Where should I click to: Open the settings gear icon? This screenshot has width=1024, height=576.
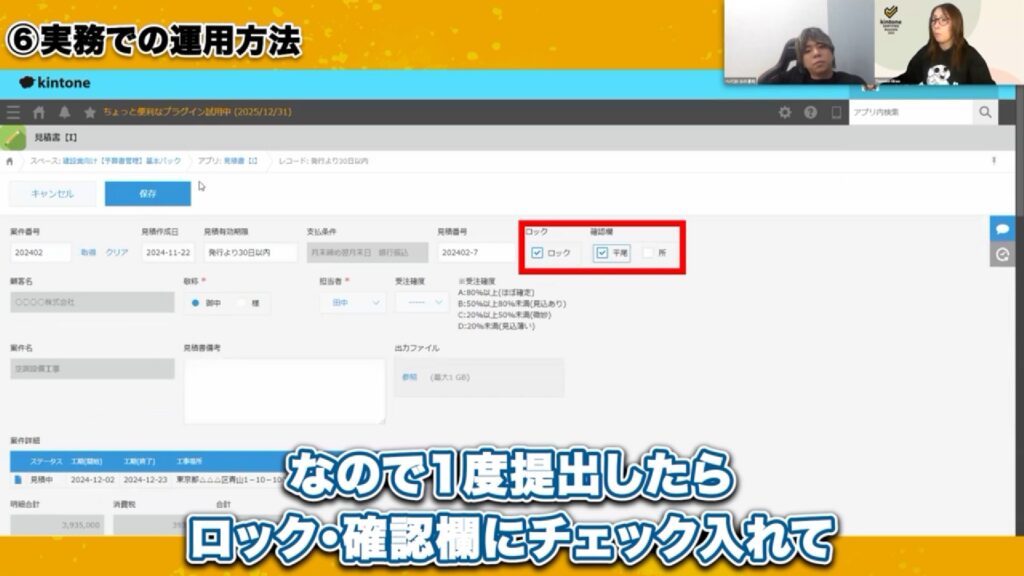[x=784, y=112]
